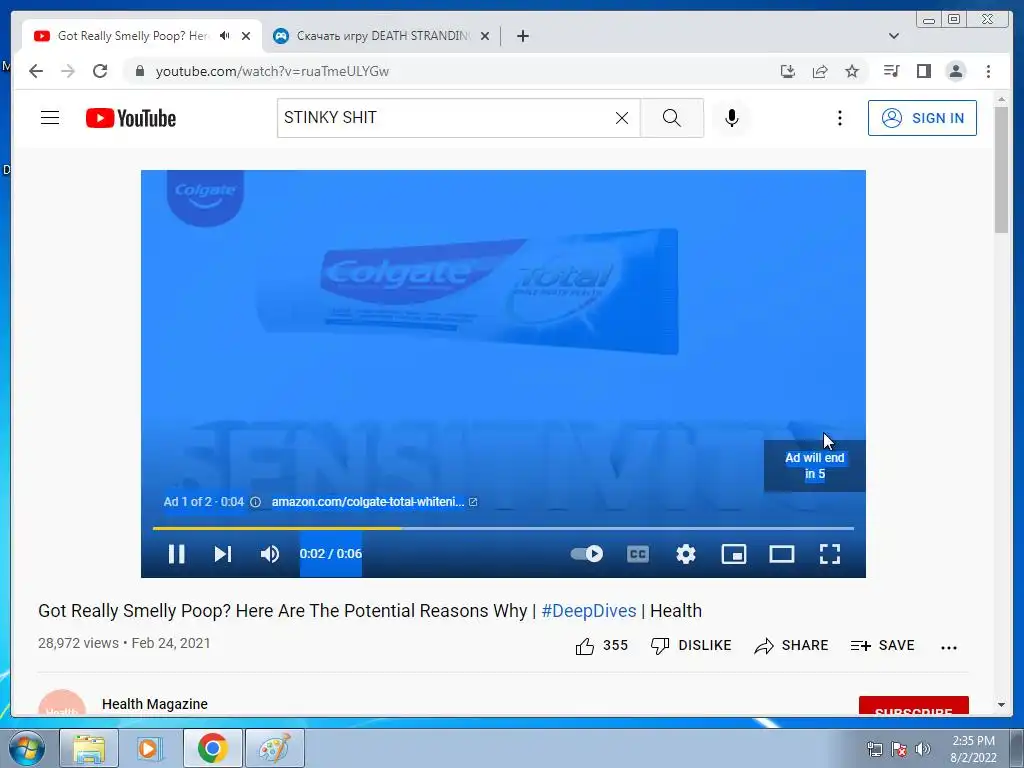Click ad info icon beside Ad 1 of 2
The height and width of the screenshot is (768, 1024).
(255, 502)
